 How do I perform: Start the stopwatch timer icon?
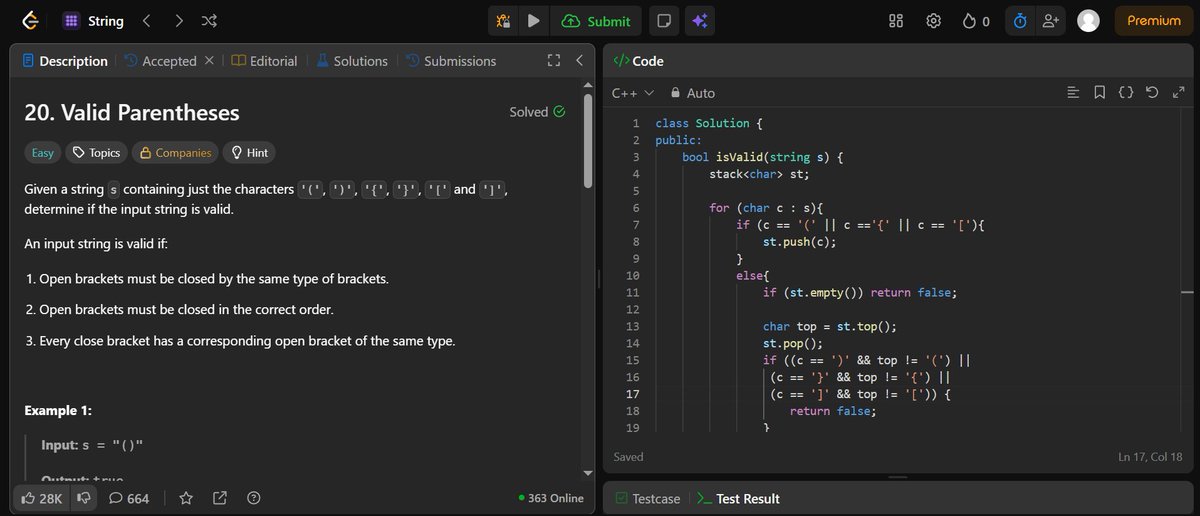click(x=1020, y=21)
